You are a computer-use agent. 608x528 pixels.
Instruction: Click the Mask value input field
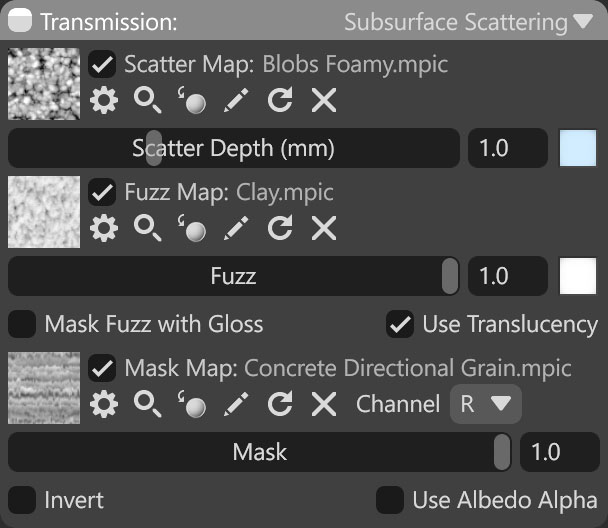[560, 452]
